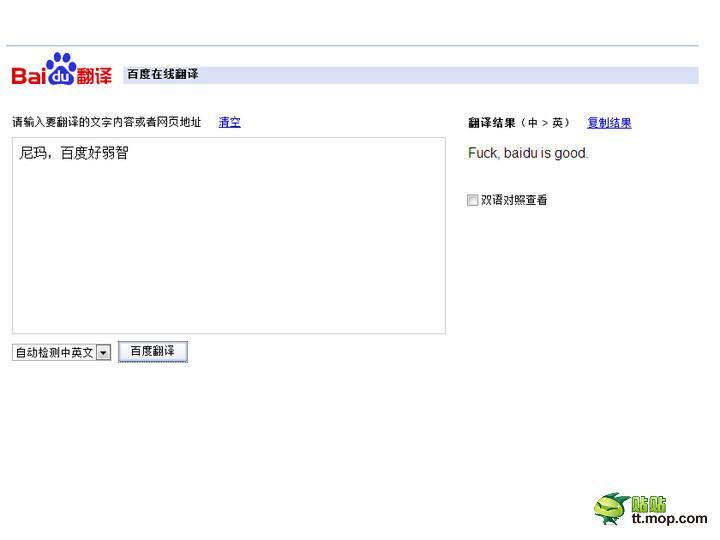Enable the 双语对照查看 checkbox
Image resolution: width=720 pixels, height=540 pixels.
click(473, 200)
